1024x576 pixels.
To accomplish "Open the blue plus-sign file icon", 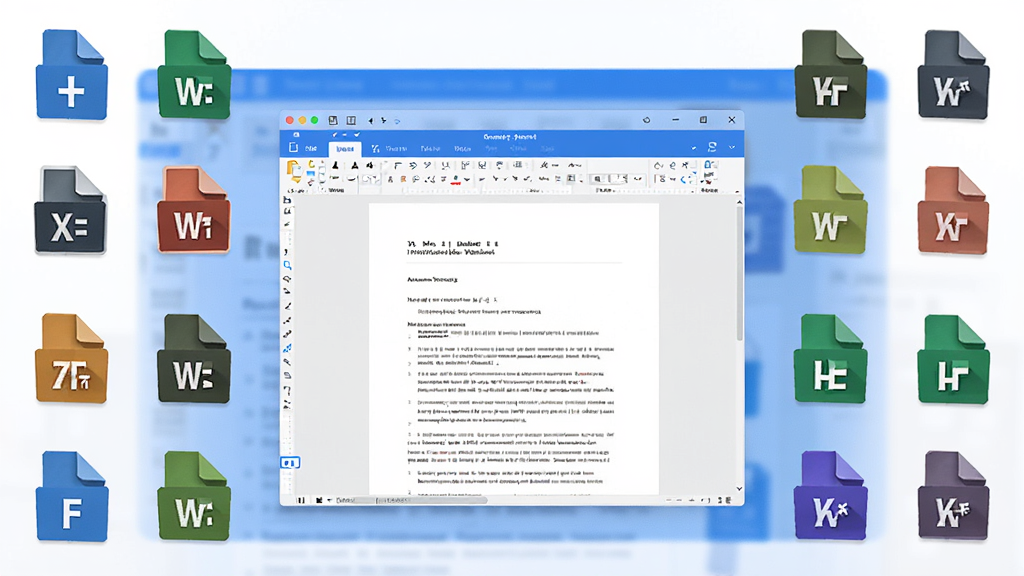I will click(x=71, y=75).
